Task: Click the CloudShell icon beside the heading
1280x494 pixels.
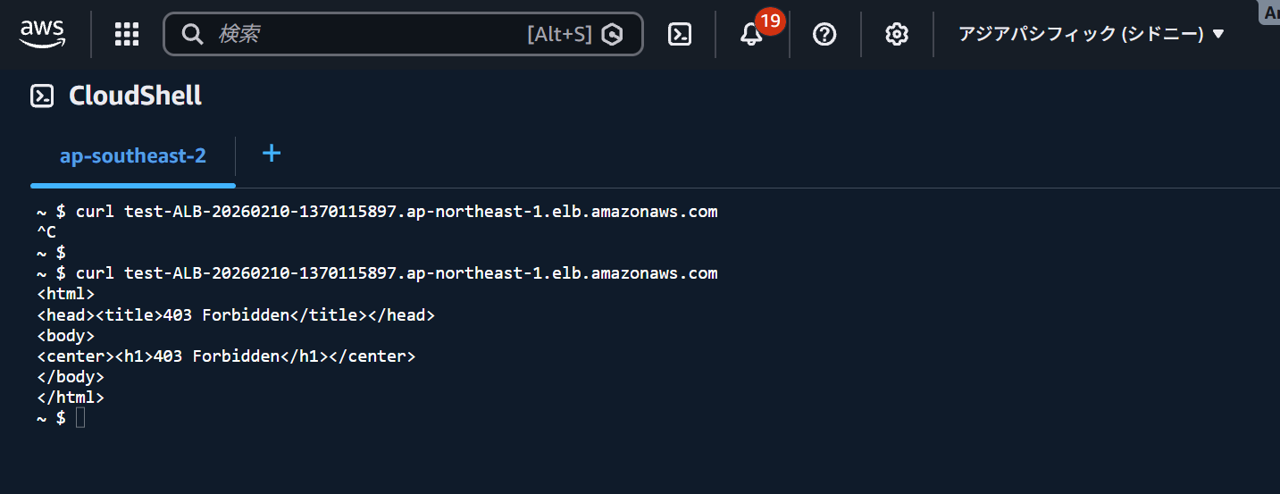Action: pos(42,96)
